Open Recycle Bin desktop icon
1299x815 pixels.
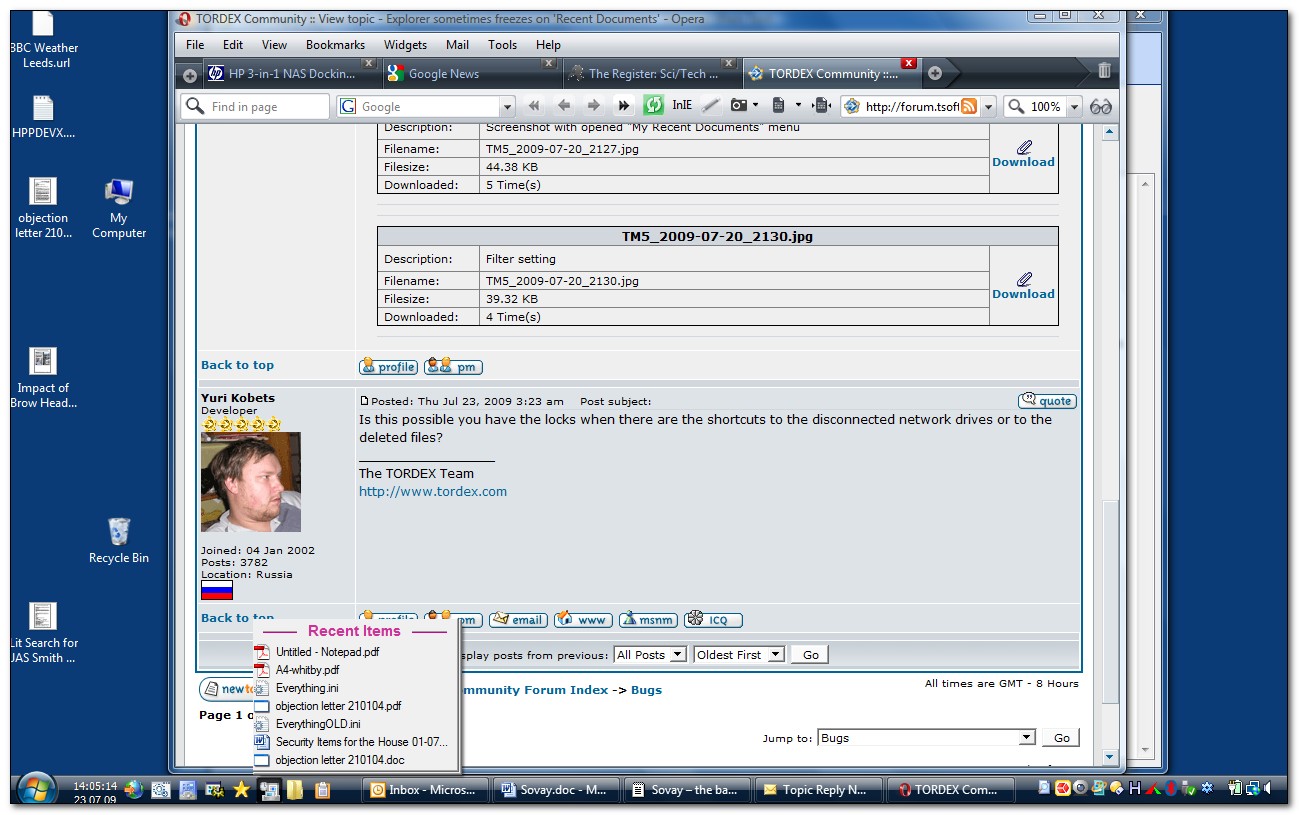[x=118, y=540]
